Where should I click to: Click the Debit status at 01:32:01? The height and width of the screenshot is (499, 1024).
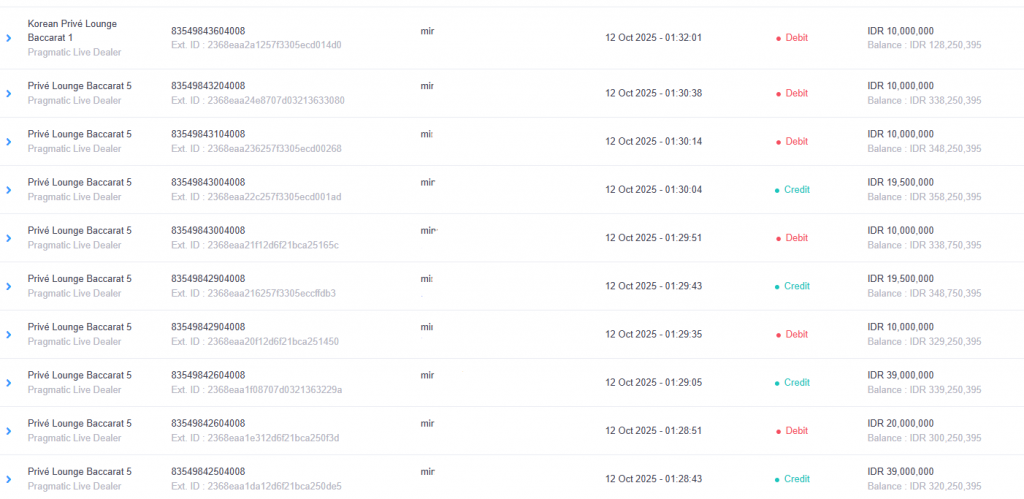(796, 38)
